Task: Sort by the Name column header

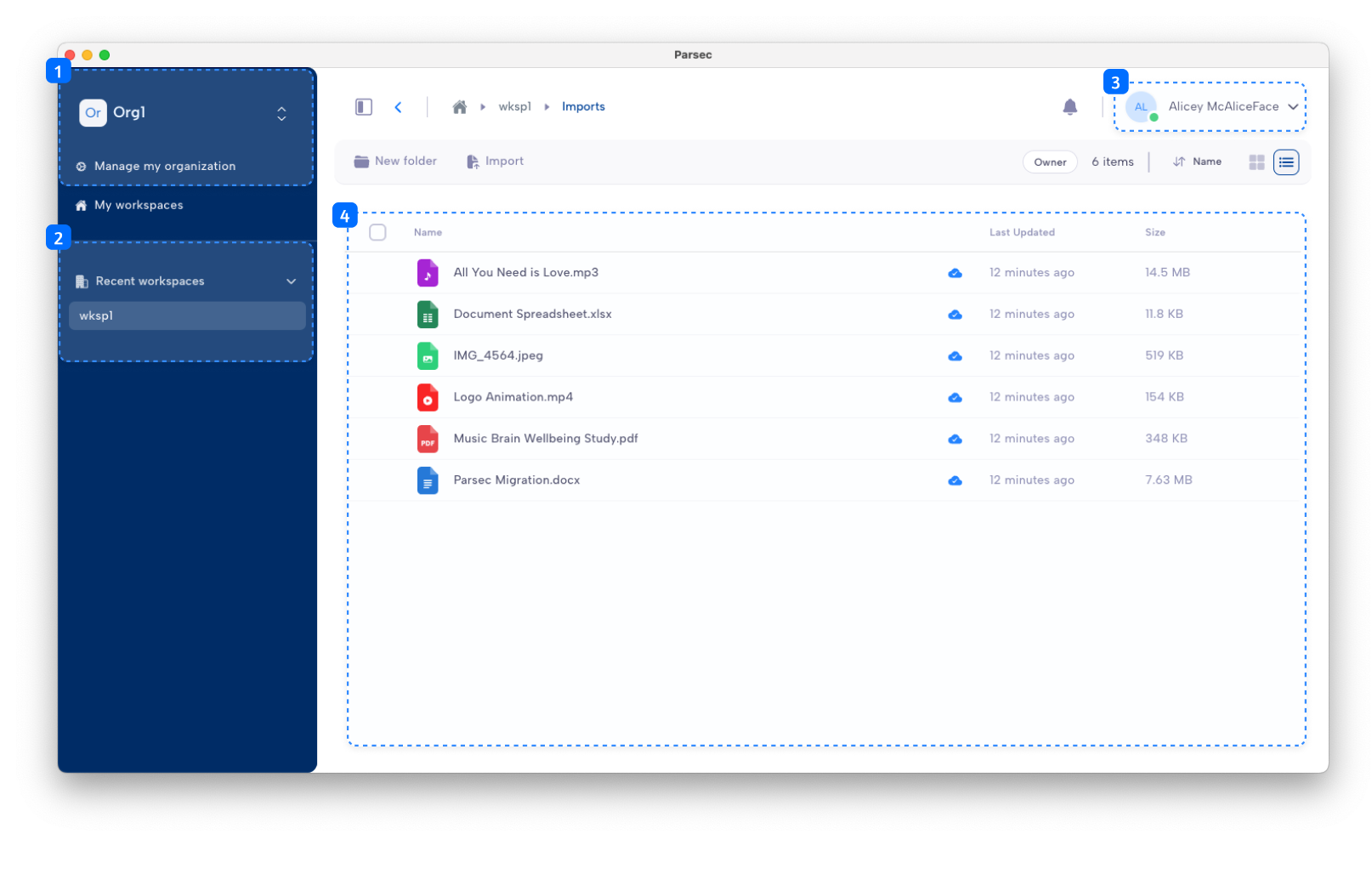Action: click(428, 232)
